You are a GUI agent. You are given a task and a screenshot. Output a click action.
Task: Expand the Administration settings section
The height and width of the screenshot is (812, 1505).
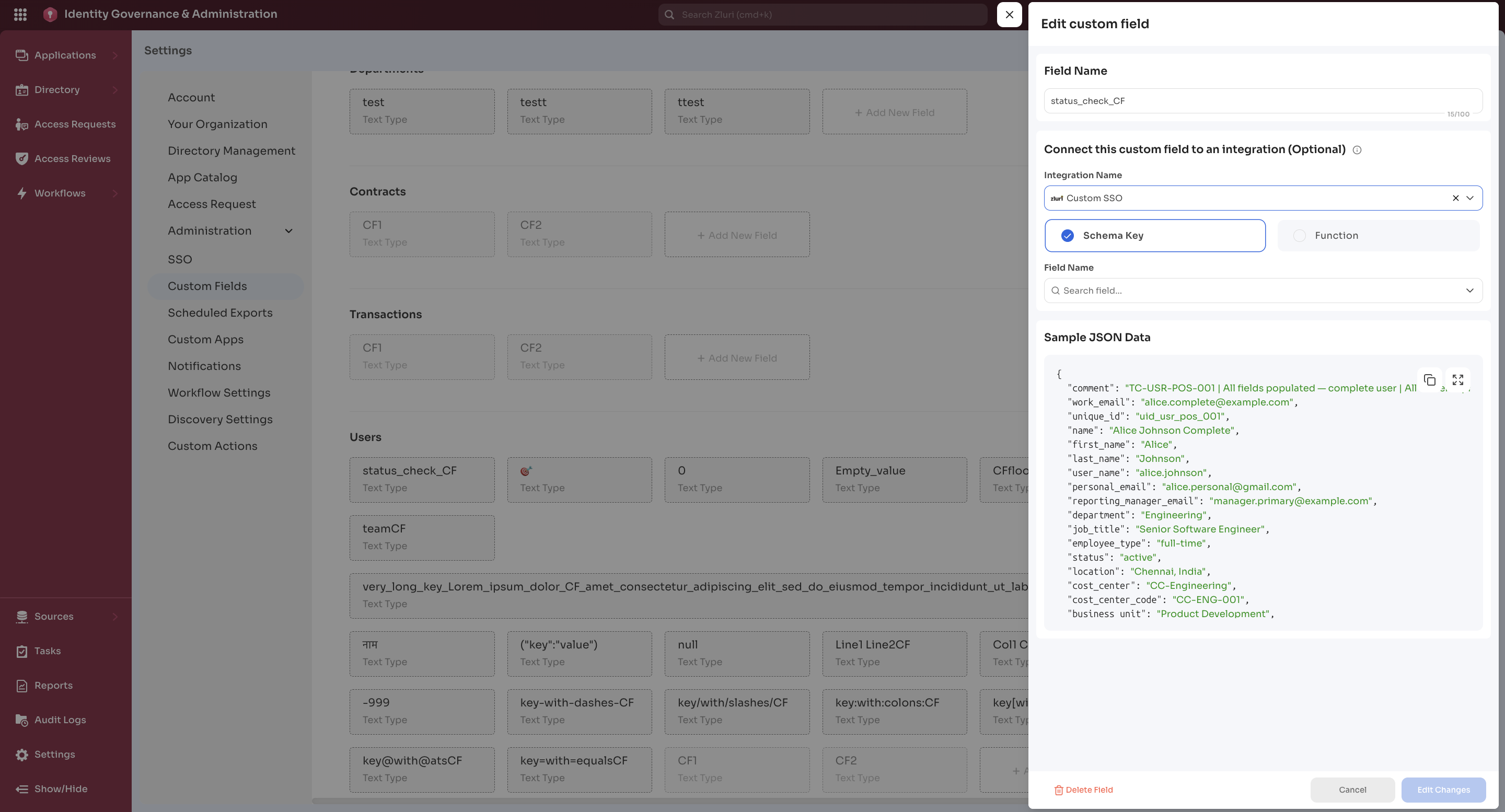[x=288, y=231]
